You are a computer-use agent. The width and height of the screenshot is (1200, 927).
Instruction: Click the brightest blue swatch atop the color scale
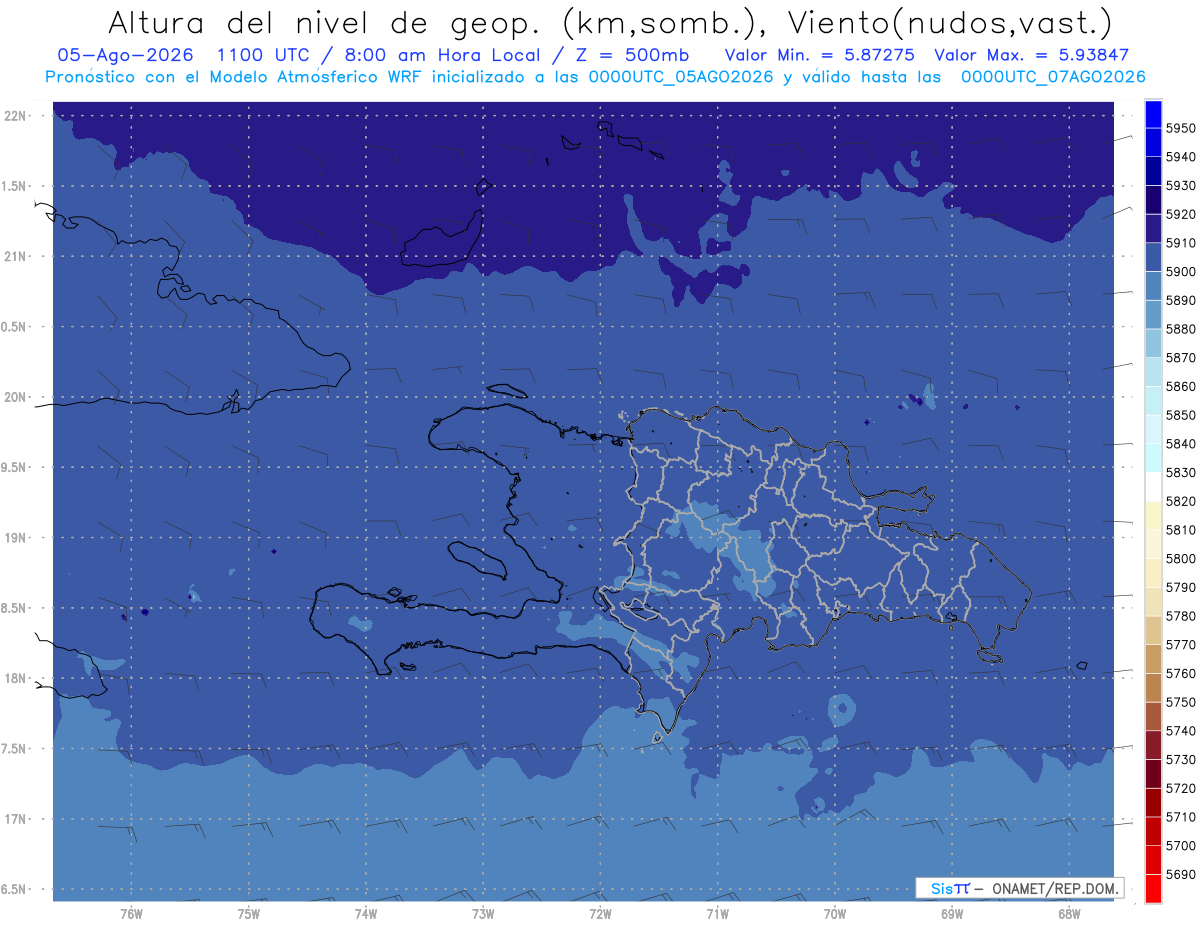1153,114
